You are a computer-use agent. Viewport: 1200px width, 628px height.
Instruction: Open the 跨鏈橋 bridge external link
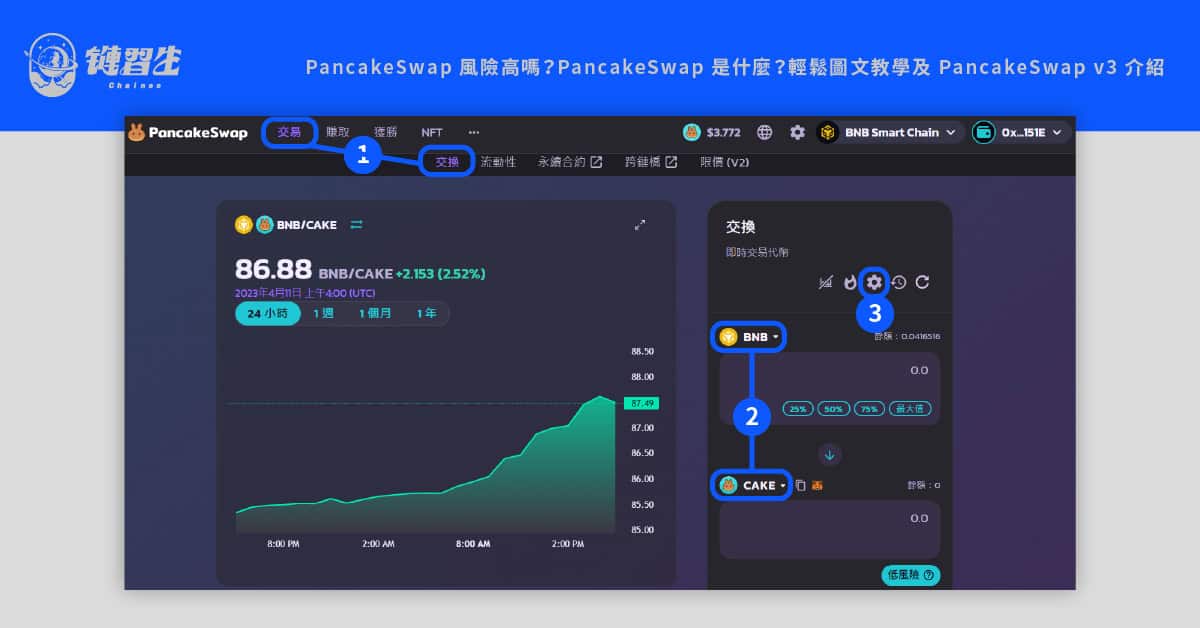pyautogui.click(x=651, y=162)
